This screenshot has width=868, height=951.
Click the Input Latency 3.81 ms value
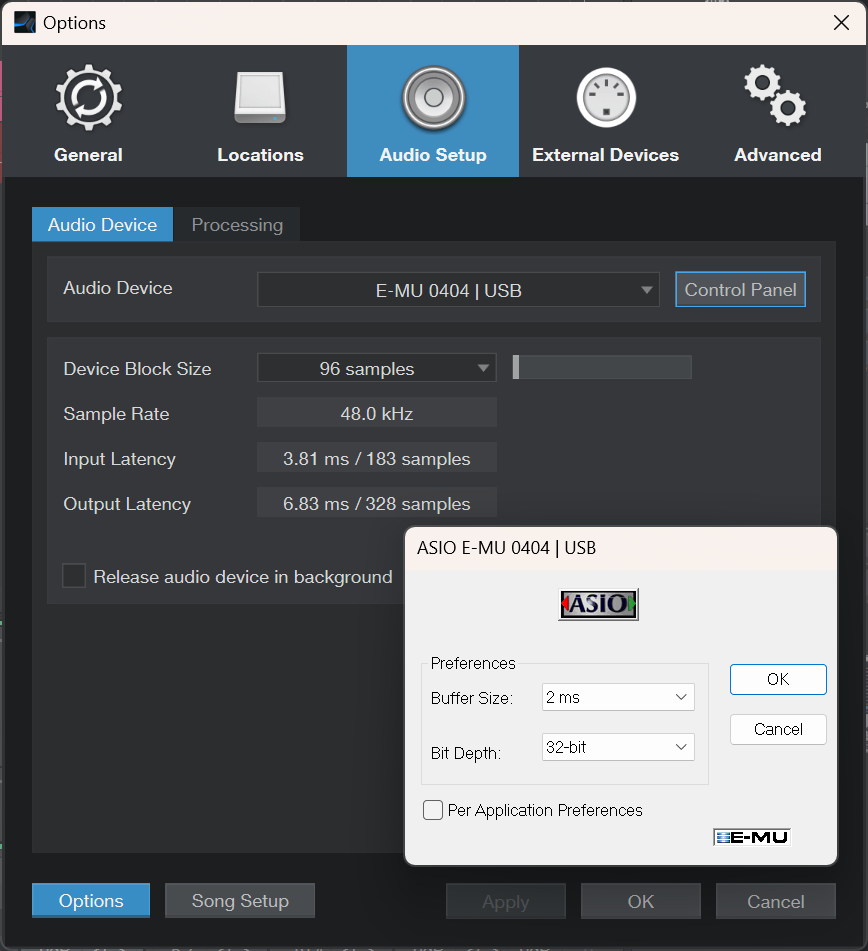(377, 458)
